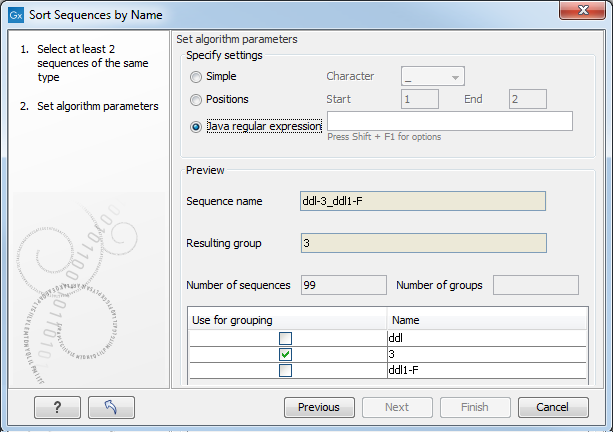Click the Gx application icon in title bar
Screen dimensions: 613x432
pyautogui.click(x=15, y=15)
